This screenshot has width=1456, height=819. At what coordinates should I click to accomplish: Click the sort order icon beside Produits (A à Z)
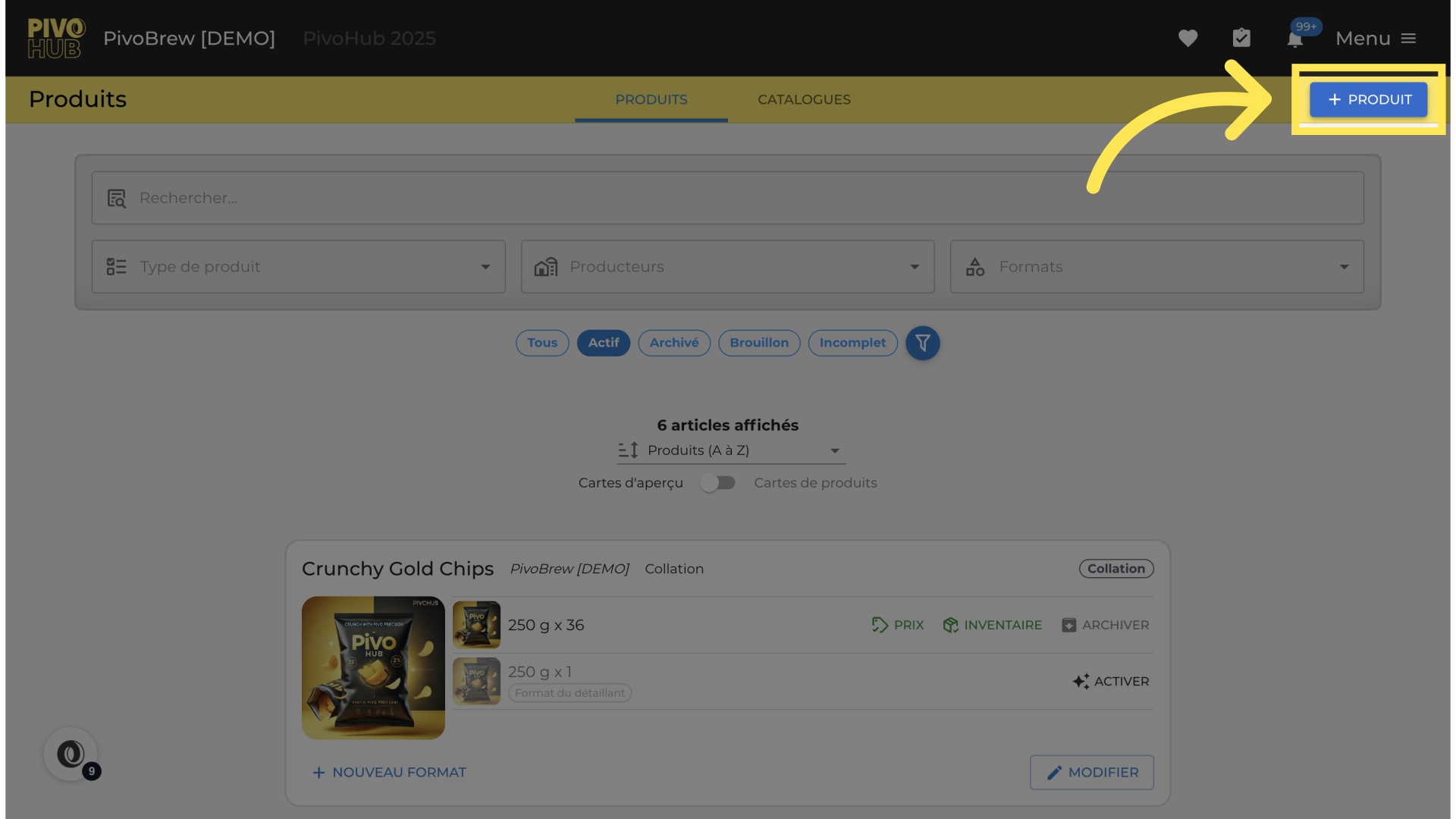pos(628,450)
